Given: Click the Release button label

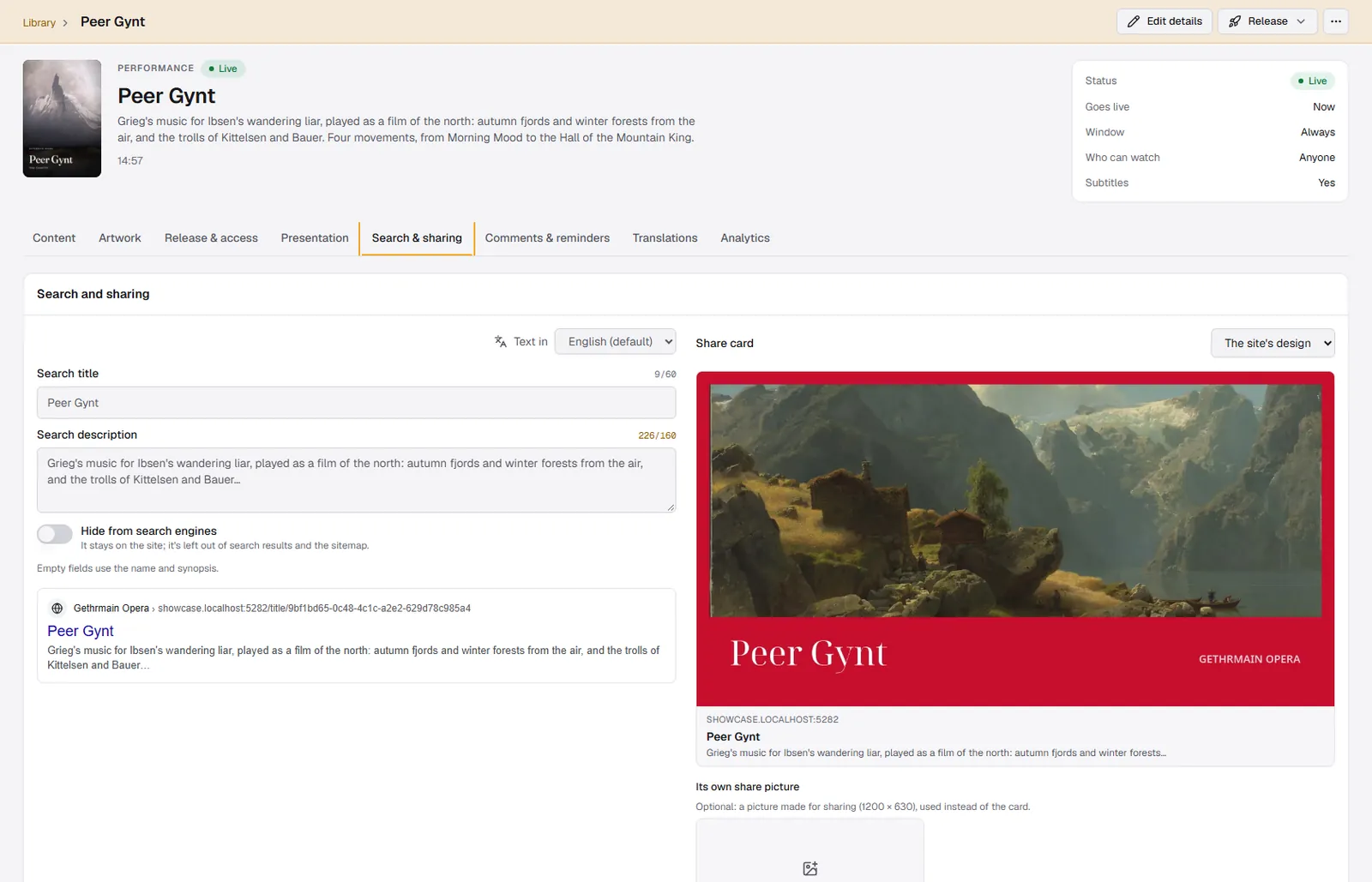Looking at the screenshot, I should click(x=1267, y=21).
